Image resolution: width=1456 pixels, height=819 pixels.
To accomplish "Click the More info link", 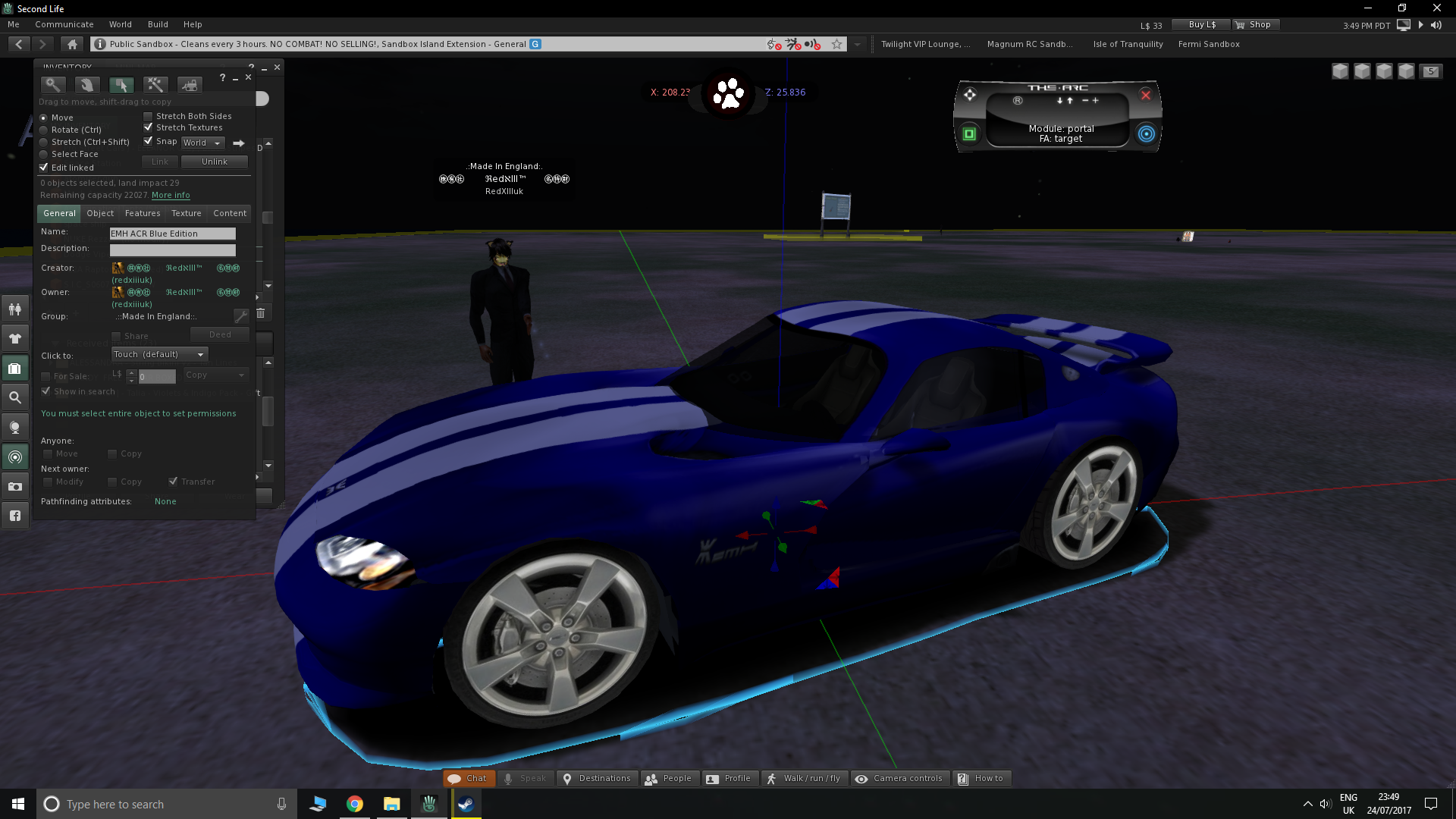I will coord(171,195).
